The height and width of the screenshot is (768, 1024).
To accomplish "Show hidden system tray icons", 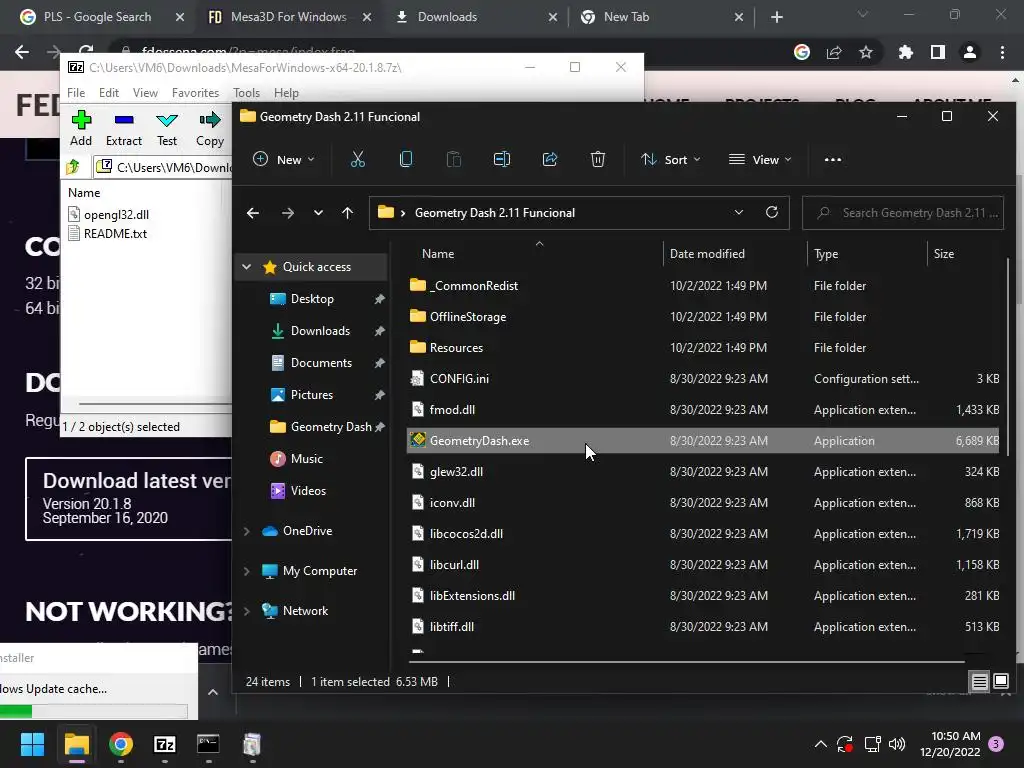I will [x=821, y=744].
